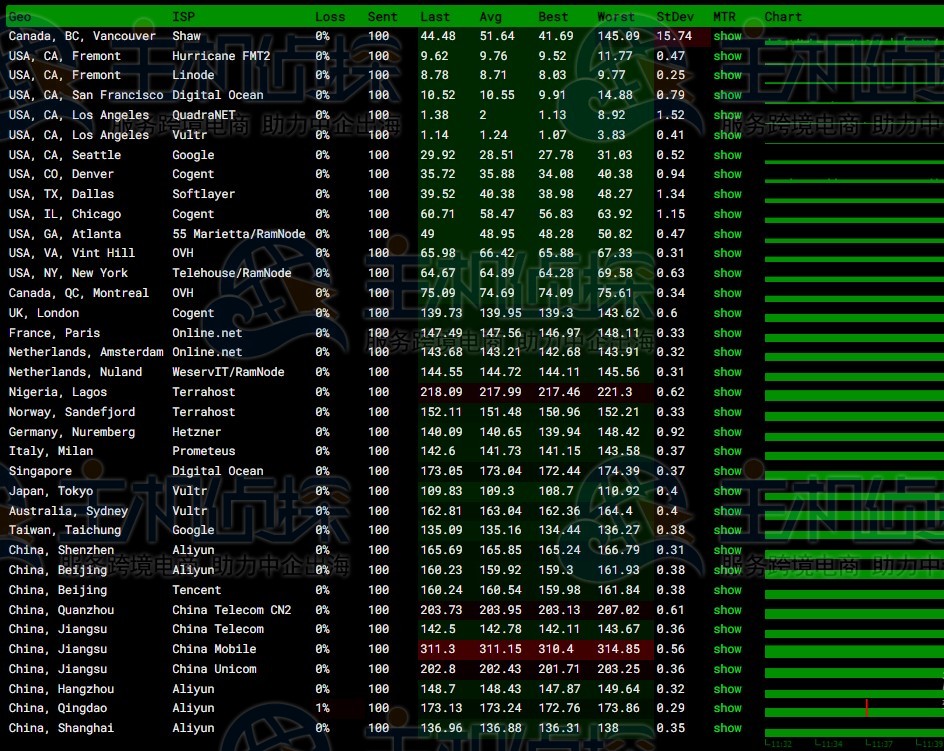The width and height of the screenshot is (944, 751).
Task: Click the MTR show link for Vancouver Shaw
Action: click(x=727, y=36)
